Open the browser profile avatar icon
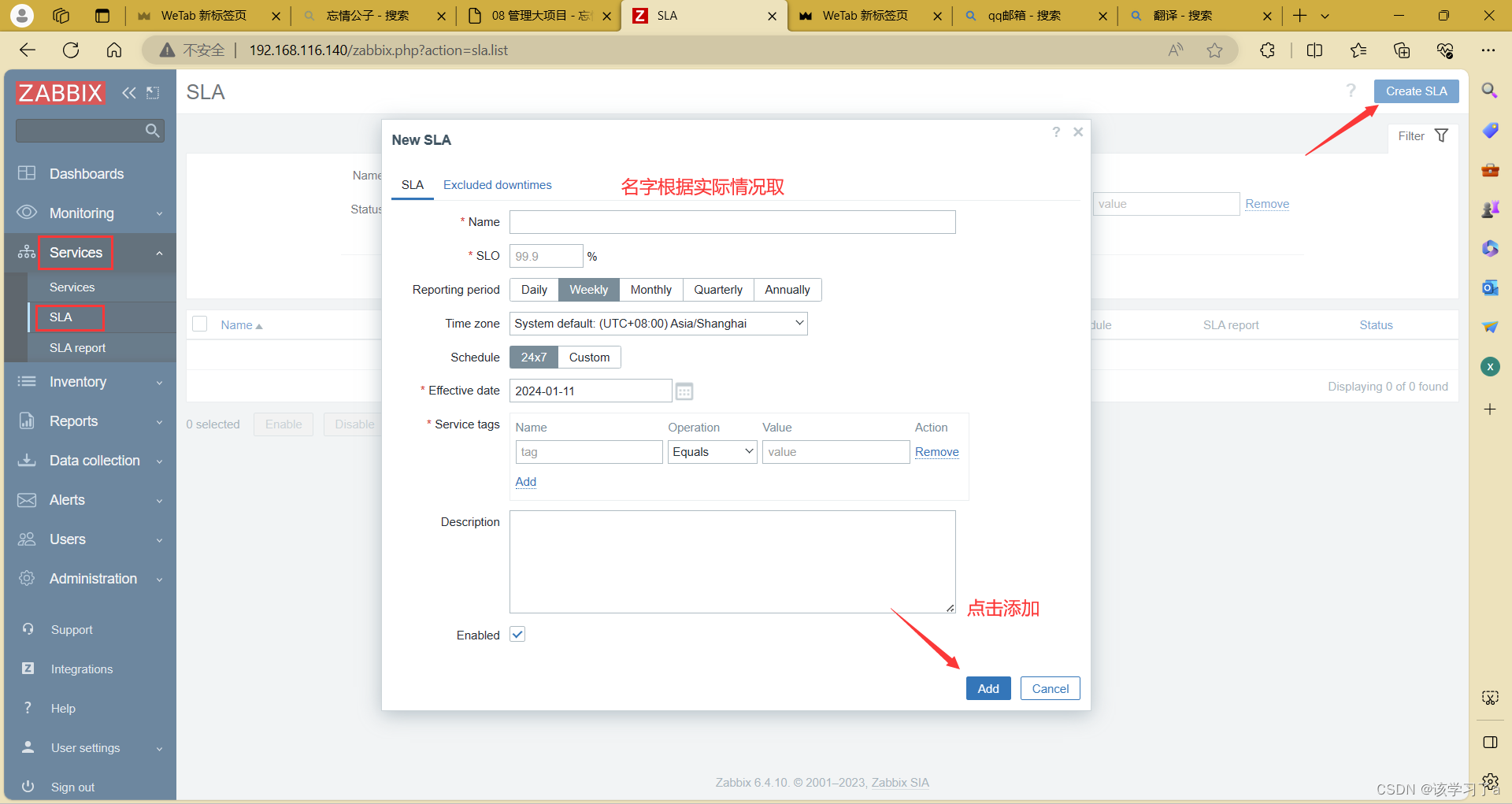 coord(22,15)
